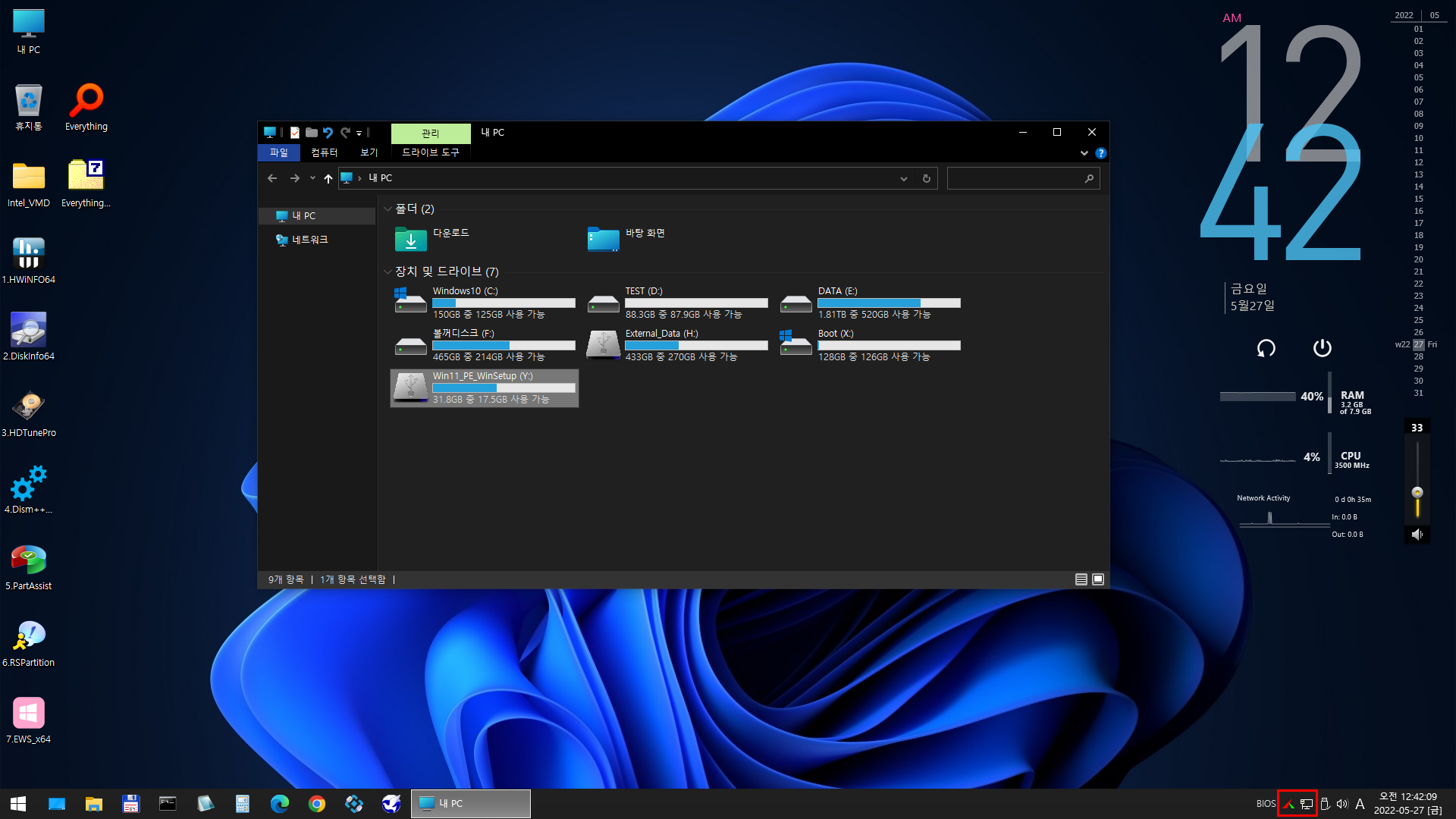
Task: Switch to details view in status bar
Action: [x=1081, y=579]
